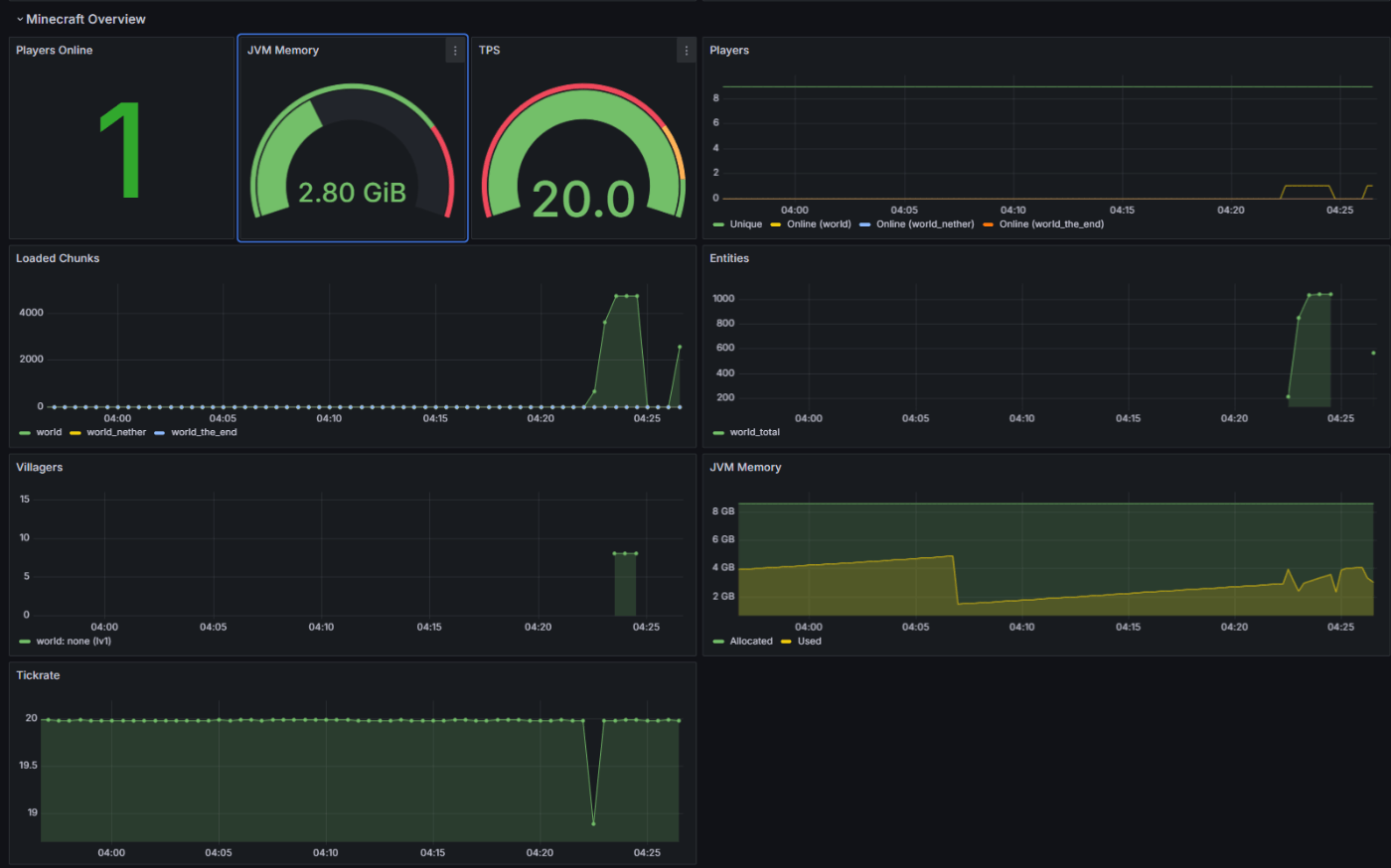
Task: Open the Tickrate panel title
Action: pos(38,675)
